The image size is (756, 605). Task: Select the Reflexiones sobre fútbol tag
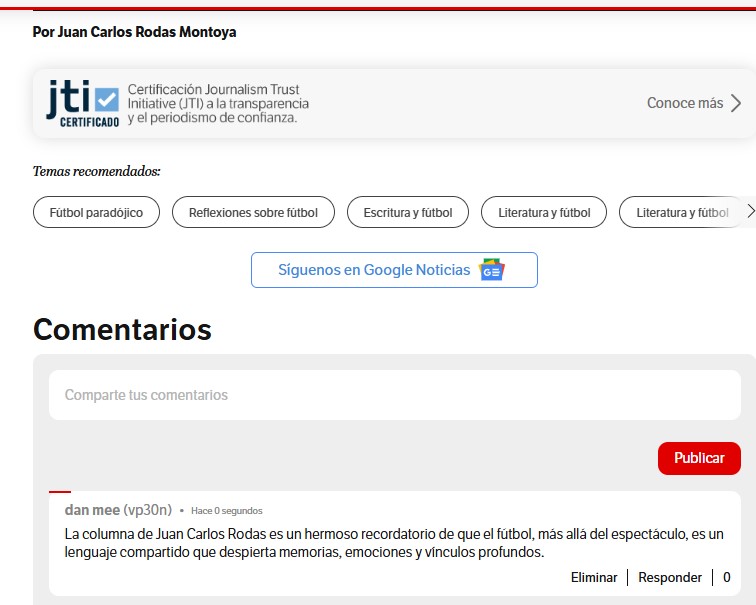click(253, 213)
